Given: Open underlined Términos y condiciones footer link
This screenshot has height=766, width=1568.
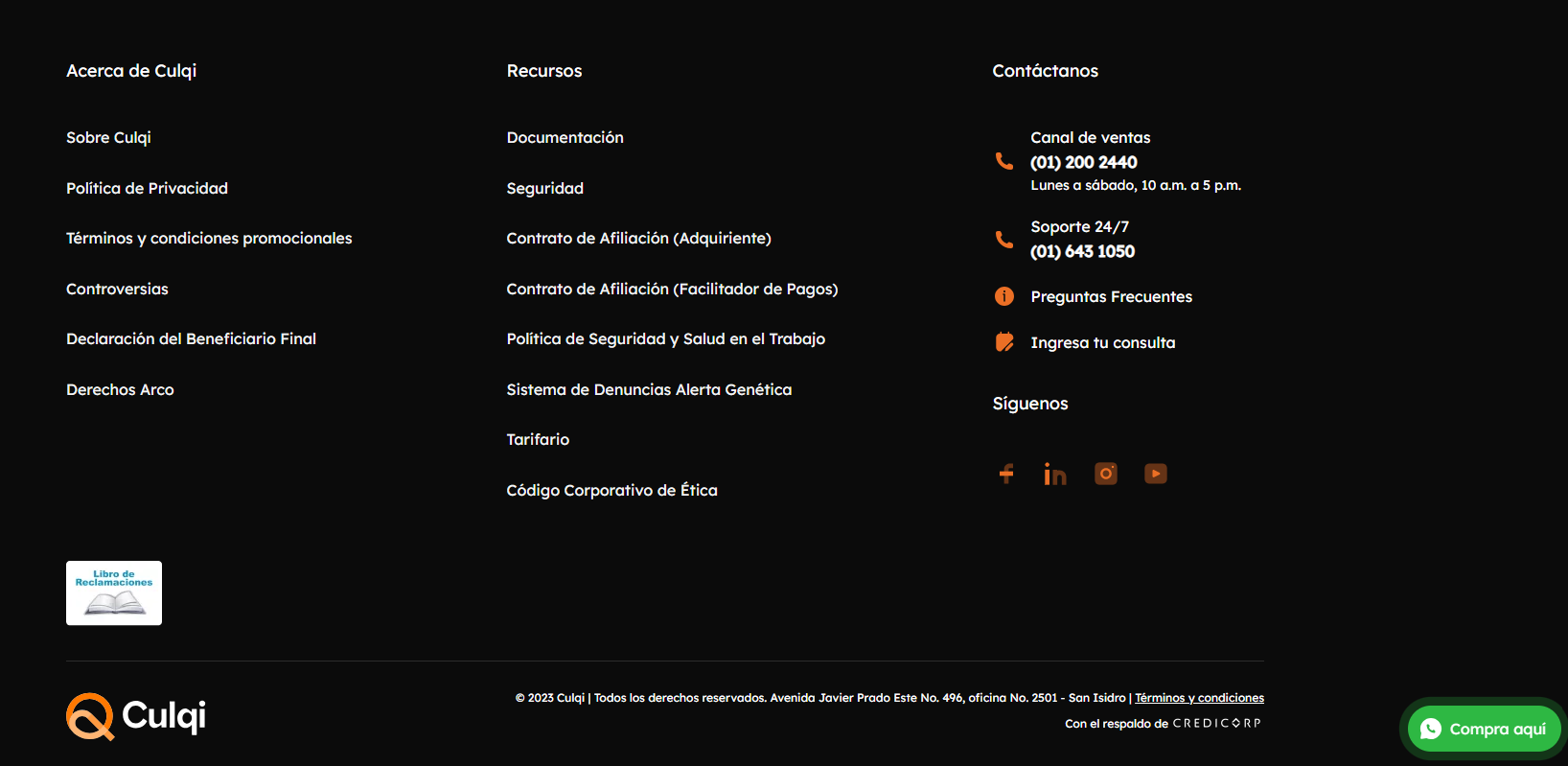Looking at the screenshot, I should [x=1199, y=698].
